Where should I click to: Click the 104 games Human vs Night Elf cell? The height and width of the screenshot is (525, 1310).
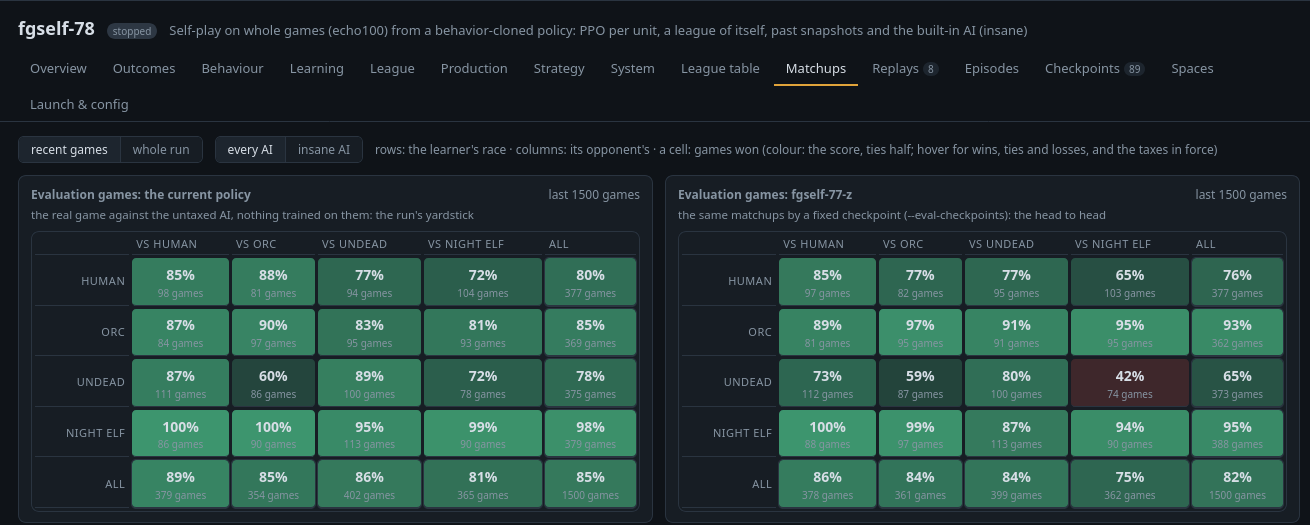coord(483,281)
